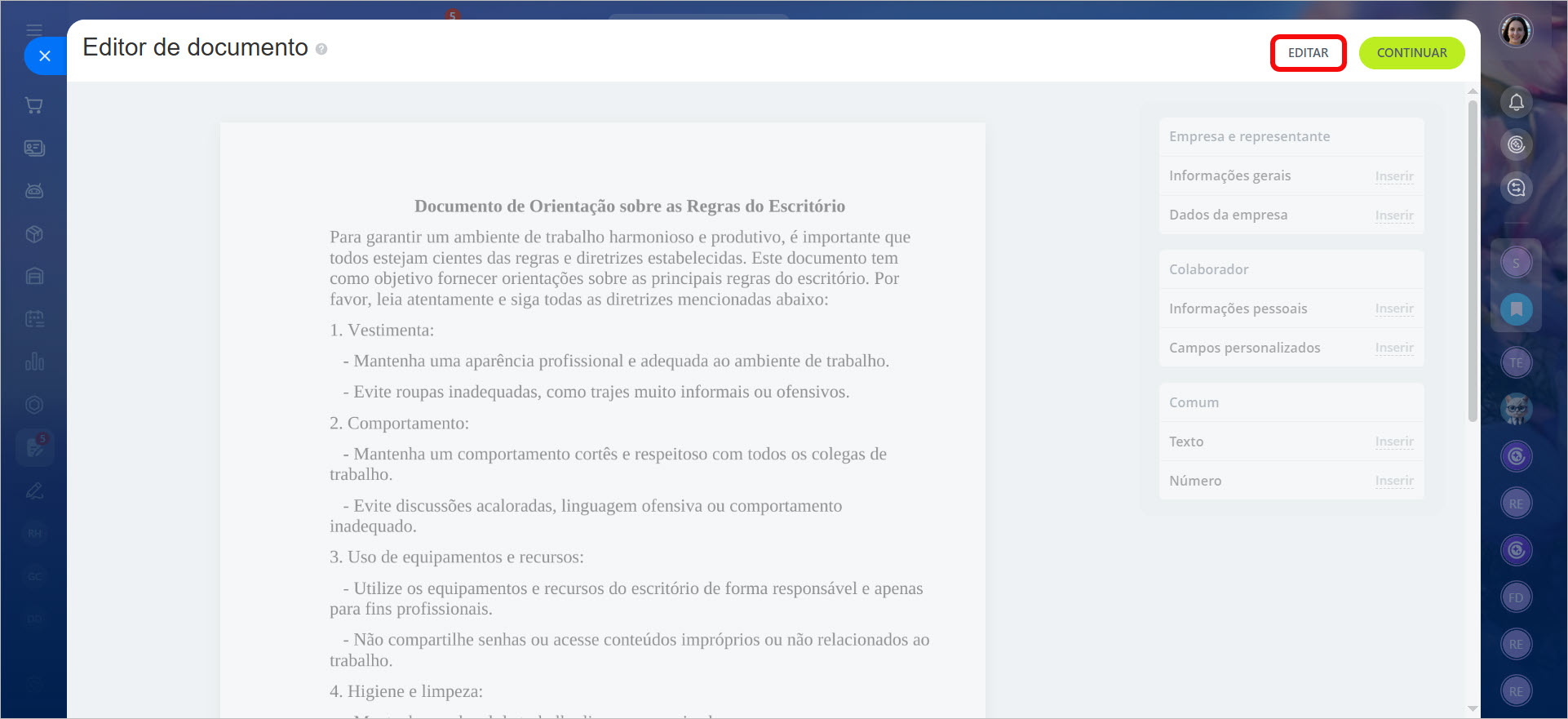Open the blue bookmark chat icon
1568x719 pixels.
[1516, 309]
